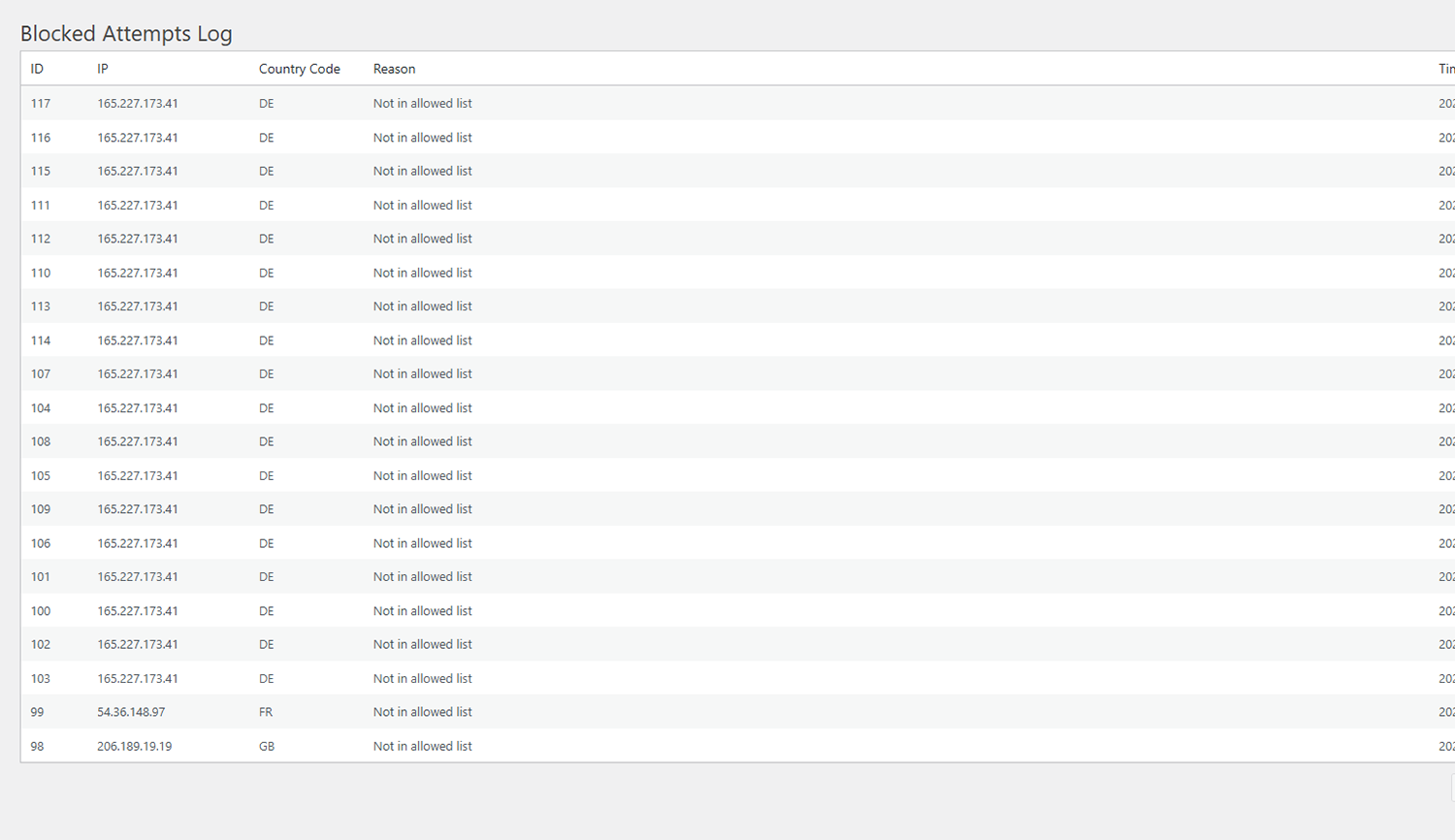Image resolution: width=1455 pixels, height=840 pixels.
Task: Select the Country Code column header
Action: pos(299,69)
